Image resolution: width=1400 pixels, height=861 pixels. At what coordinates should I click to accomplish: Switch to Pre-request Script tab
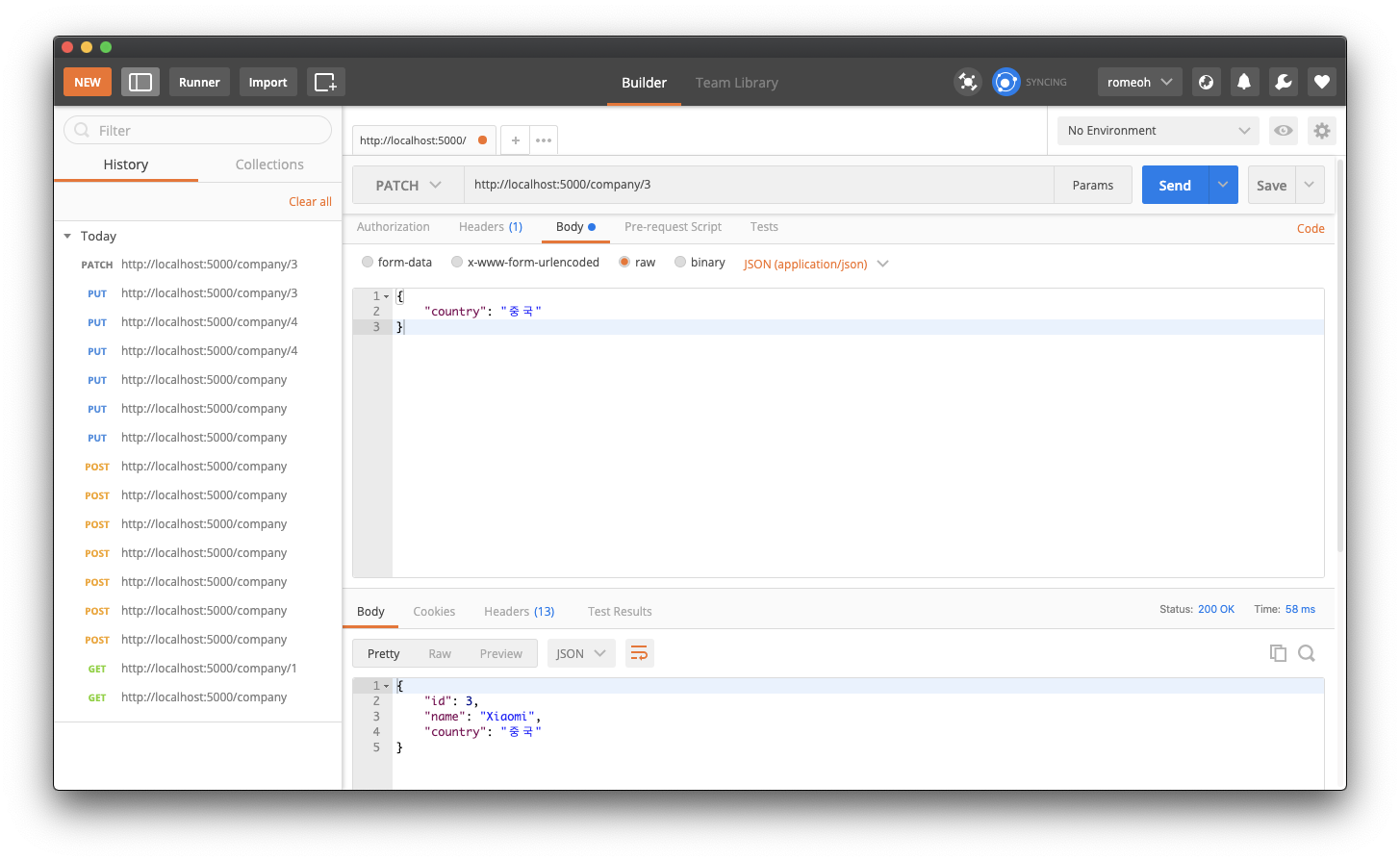click(x=673, y=227)
